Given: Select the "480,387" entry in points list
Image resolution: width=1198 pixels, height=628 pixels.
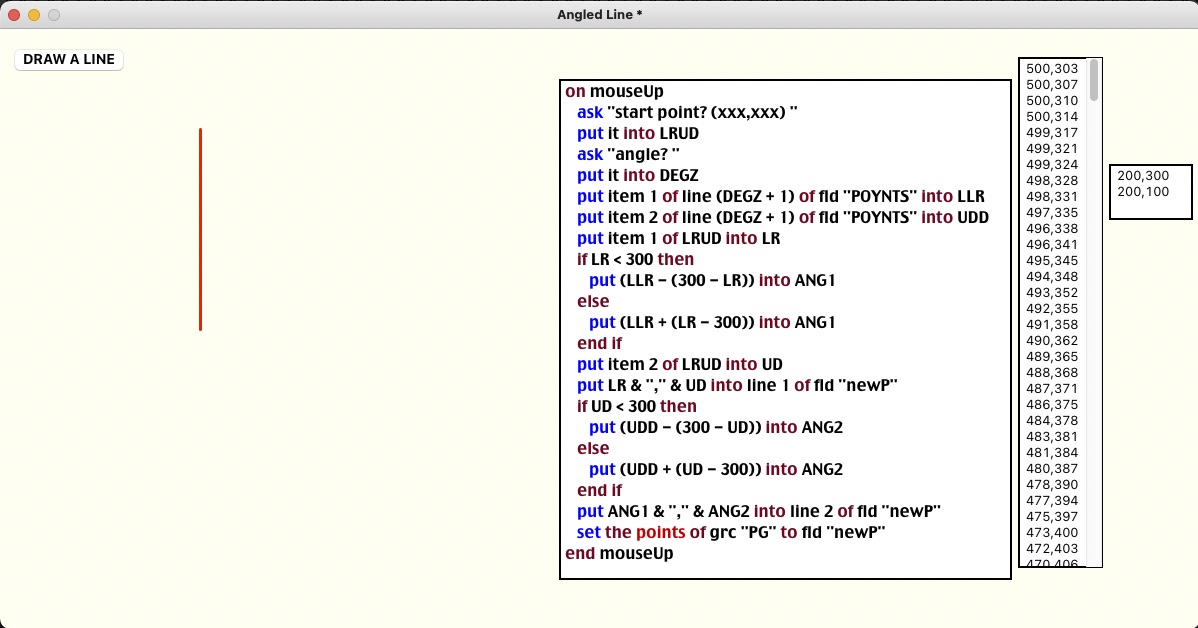Looking at the screenshot, I should [x=1052, y=468].
